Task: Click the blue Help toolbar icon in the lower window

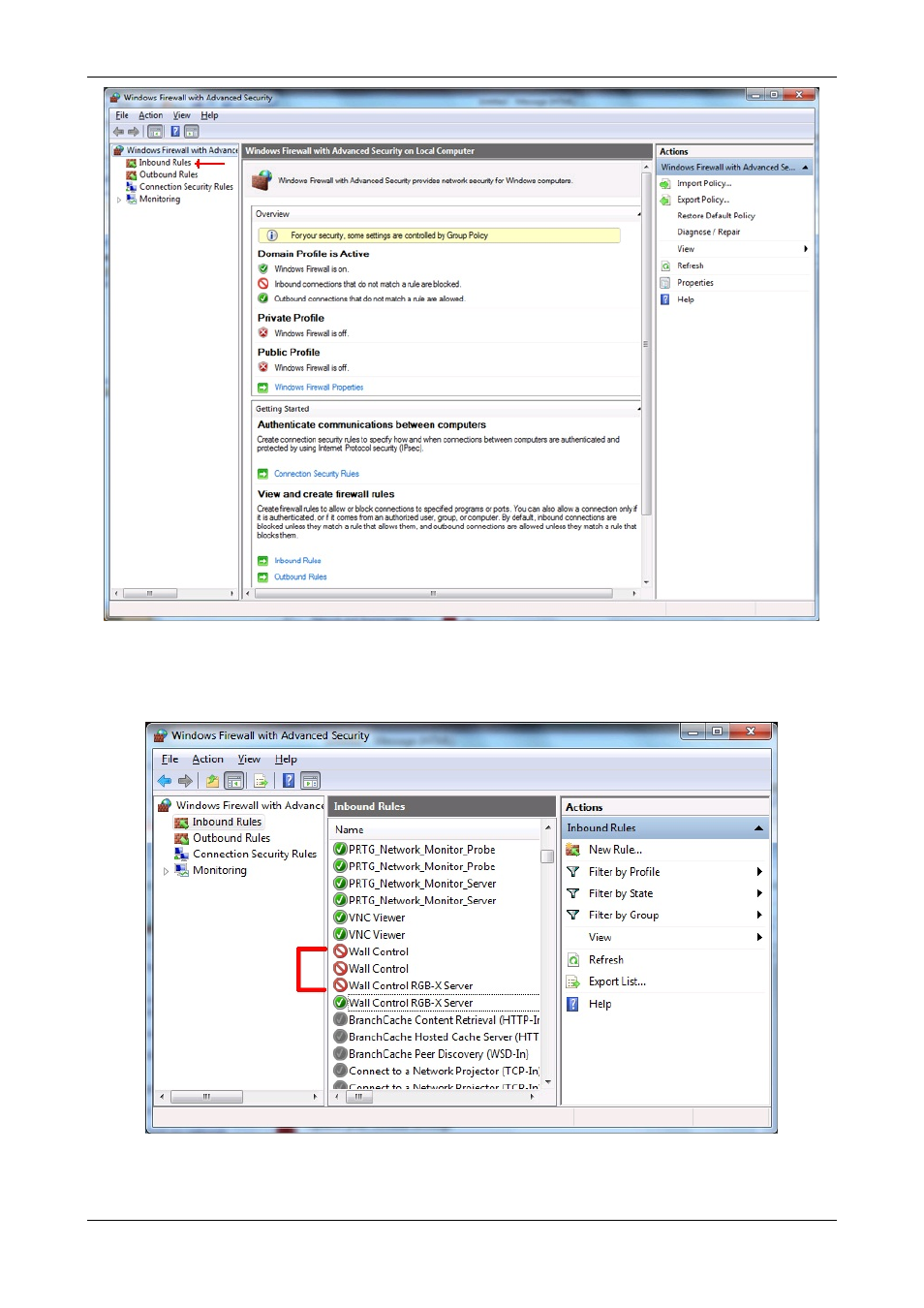Action: tap(289, 781)
